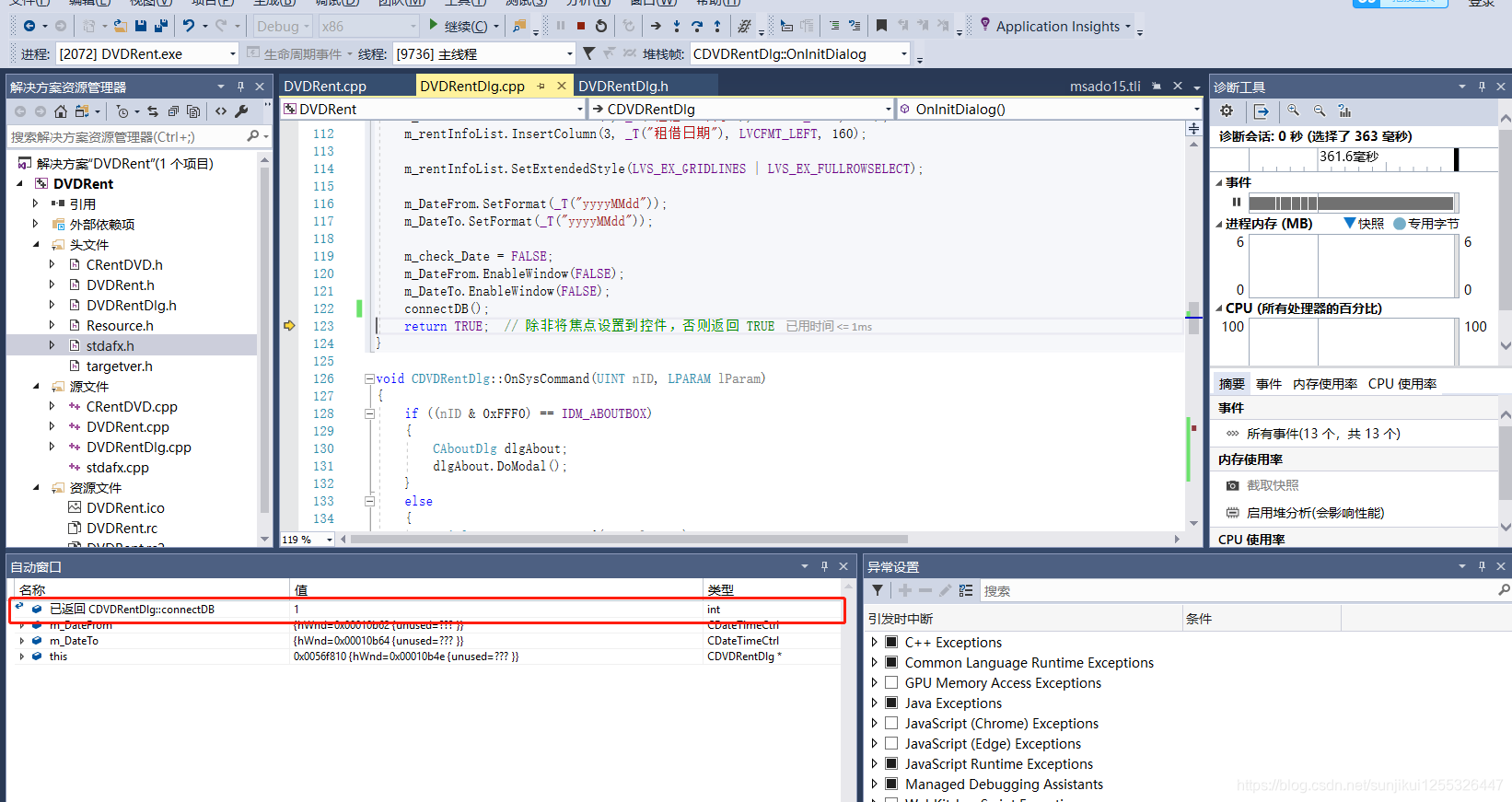Open Solution Explorer properties wrench
The height and width of the screenshot is (802, 1512).
point(241,111)
